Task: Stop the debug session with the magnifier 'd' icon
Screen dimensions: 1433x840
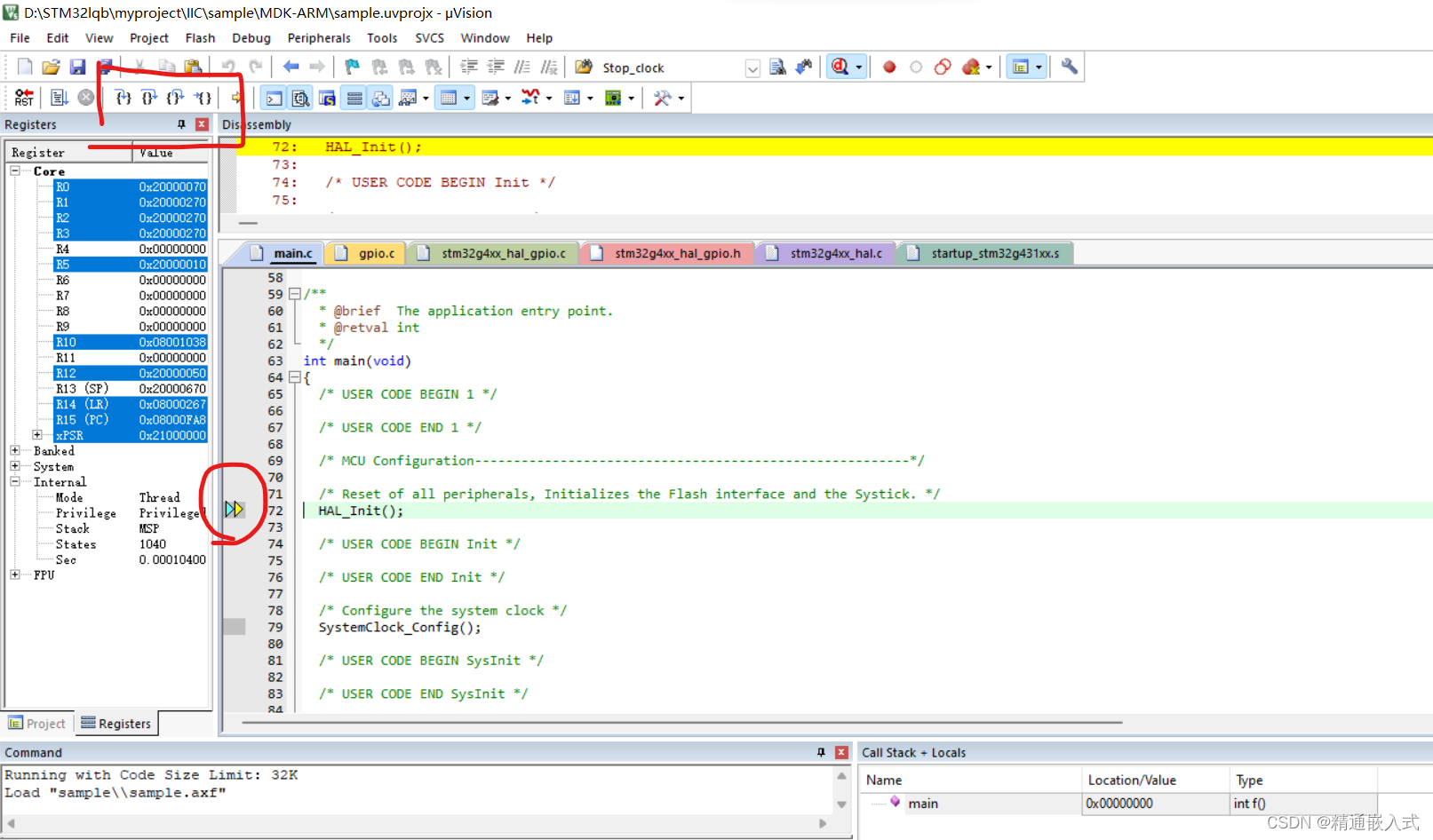Action: [840, 67]
